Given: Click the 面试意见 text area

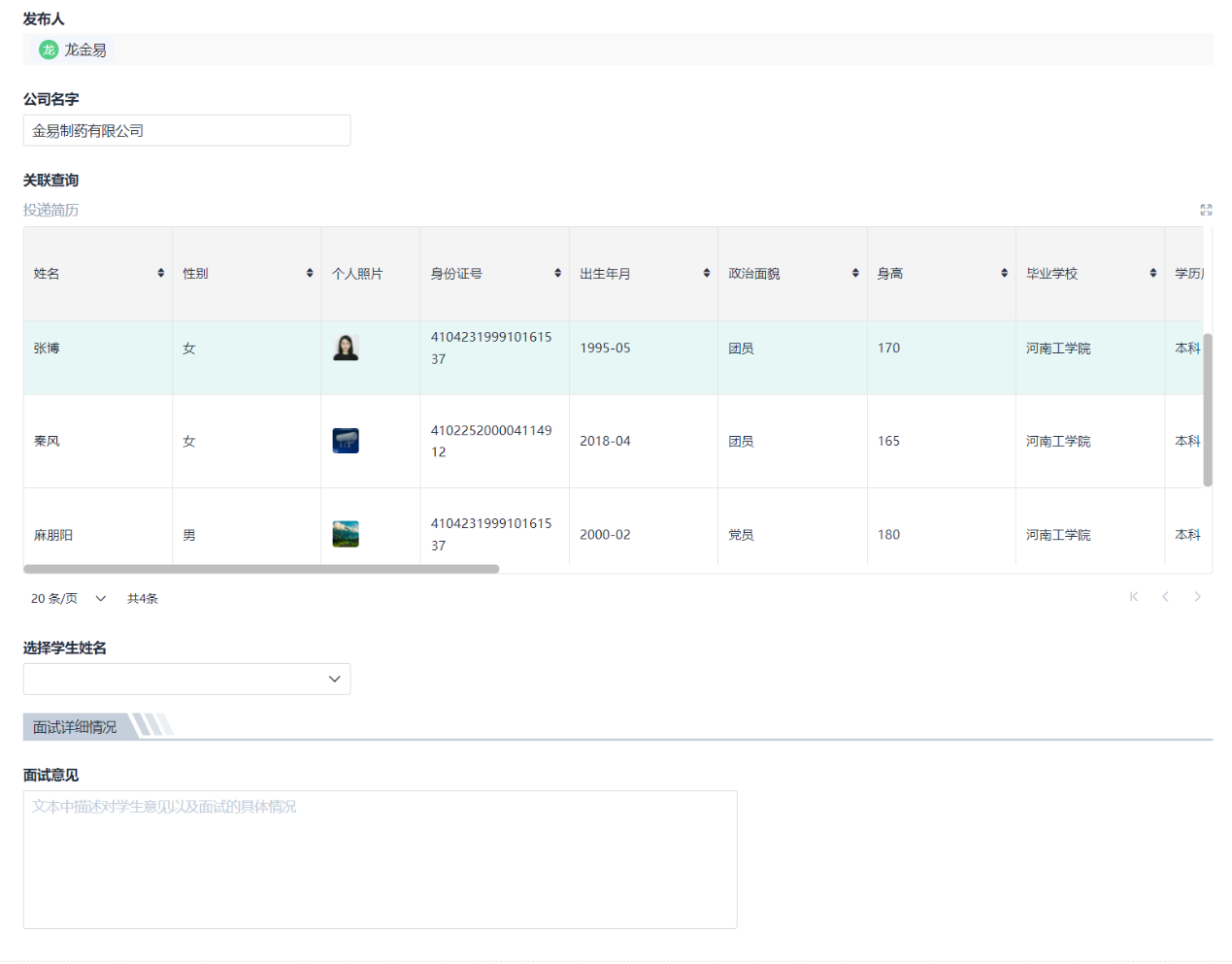Looking at the screenshot, I should click(x=380, y=859).
